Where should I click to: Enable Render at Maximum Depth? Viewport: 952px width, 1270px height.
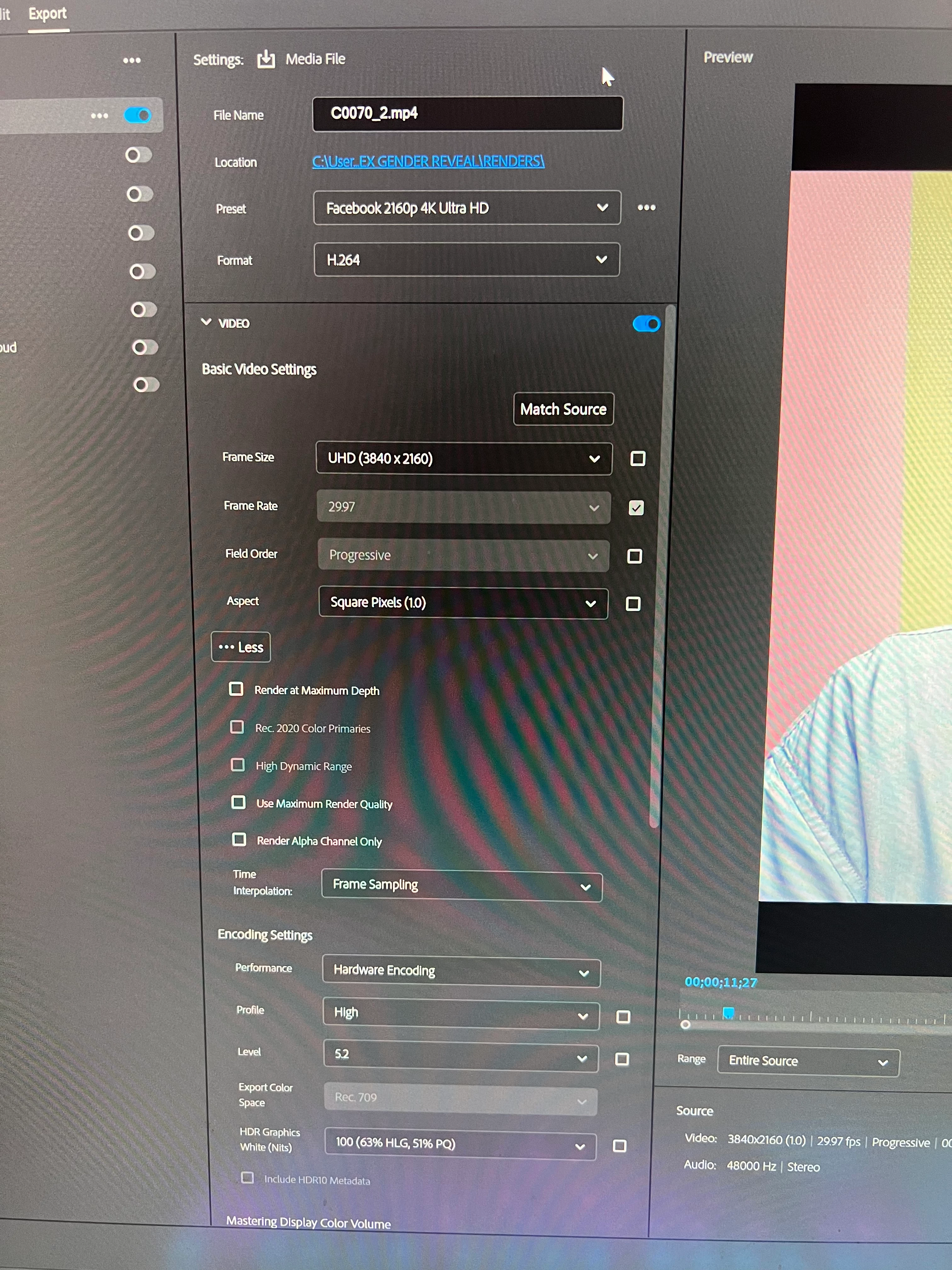click(236, 689)
